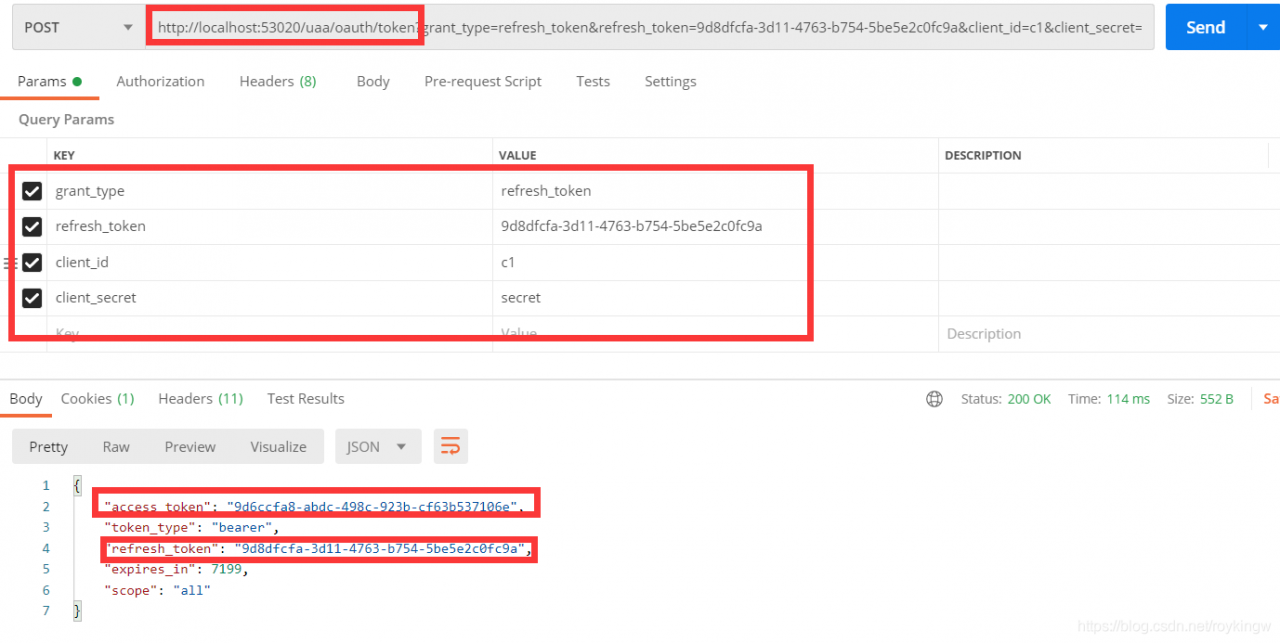Click the refresh_token value in response JSON
Image resolution: width=1280 pixels, height=643 pixels.
[x=380, y=548]
